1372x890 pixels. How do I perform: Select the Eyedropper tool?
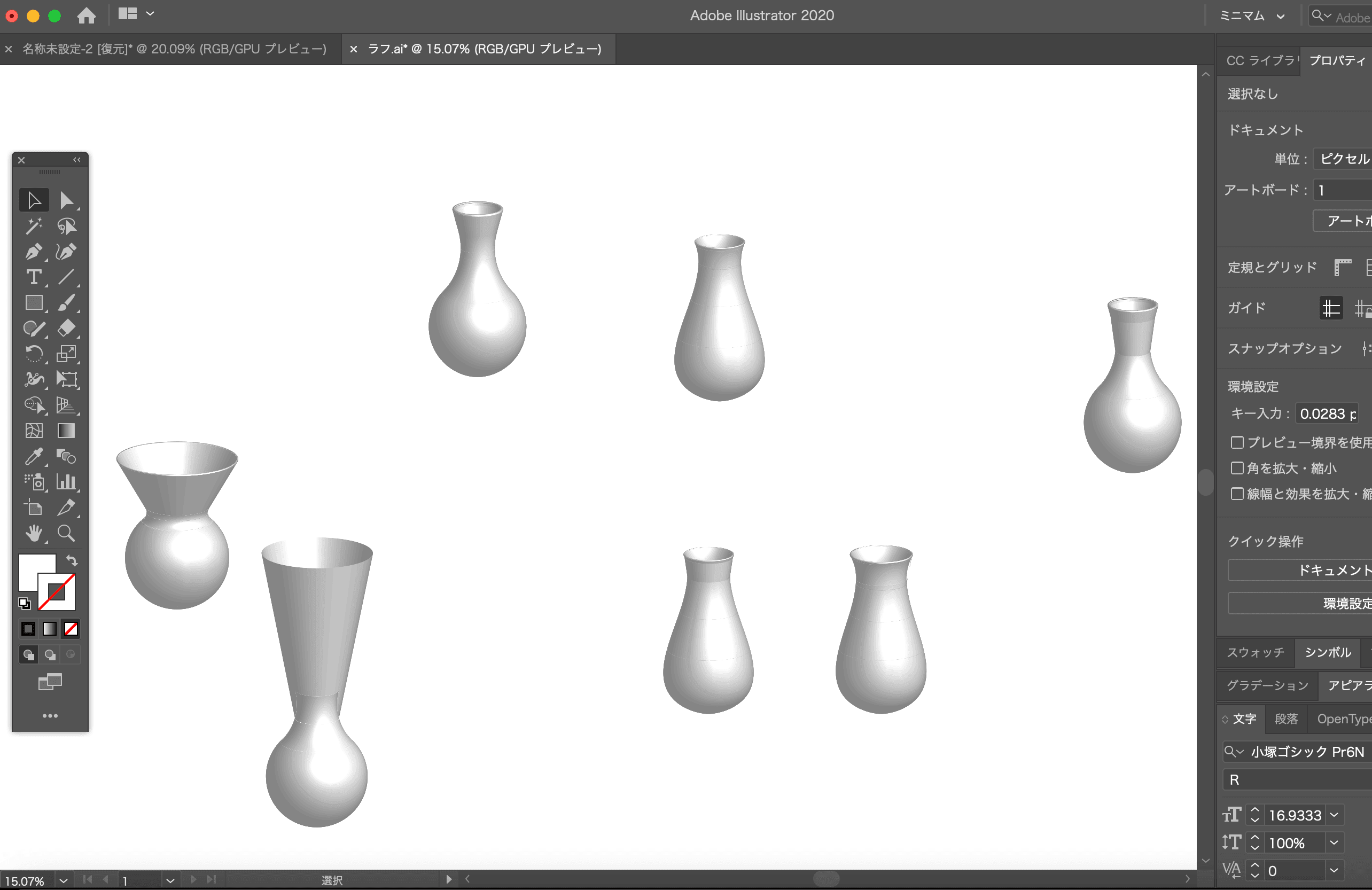[34, 457]
